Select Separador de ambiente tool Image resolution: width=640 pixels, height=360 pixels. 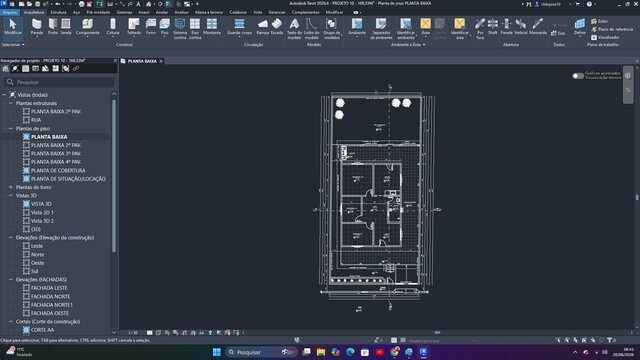381,29
